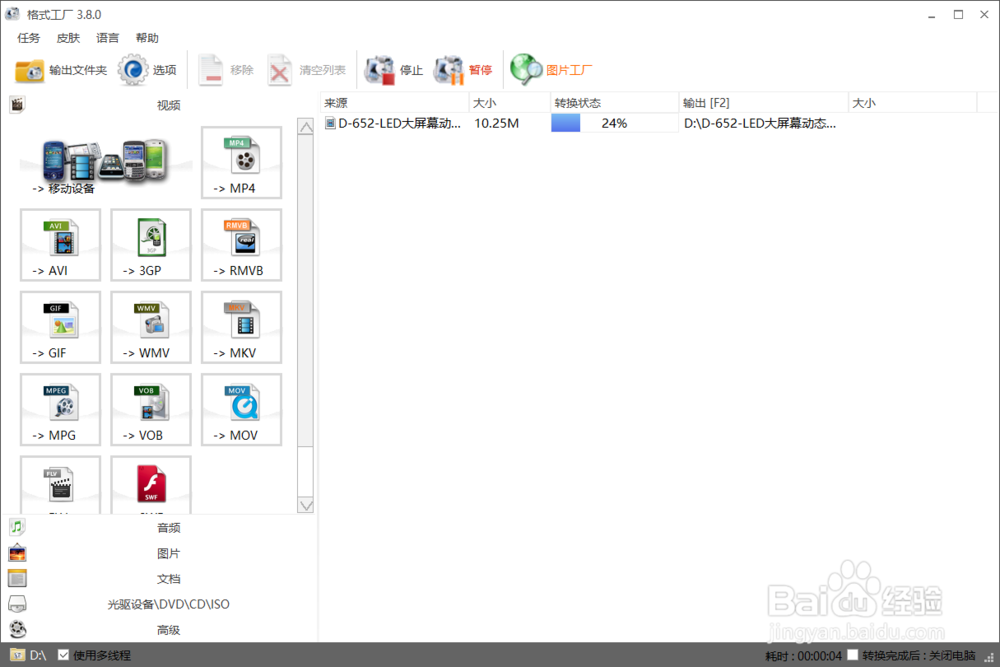This screenshot has width=1000, height=667.
Task: Click the 24% conversion progress bar
Action: [615, 123]
